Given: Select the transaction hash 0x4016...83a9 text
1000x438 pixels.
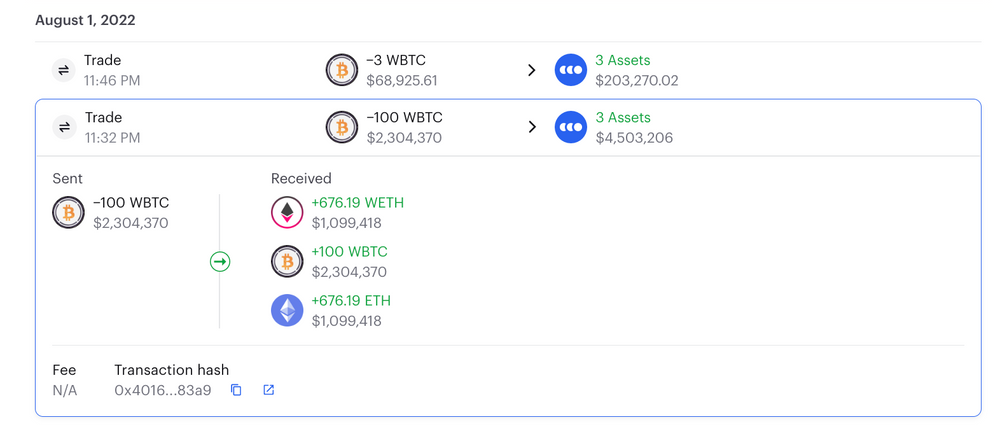Looking at the screenshot, I should [163, 390].
